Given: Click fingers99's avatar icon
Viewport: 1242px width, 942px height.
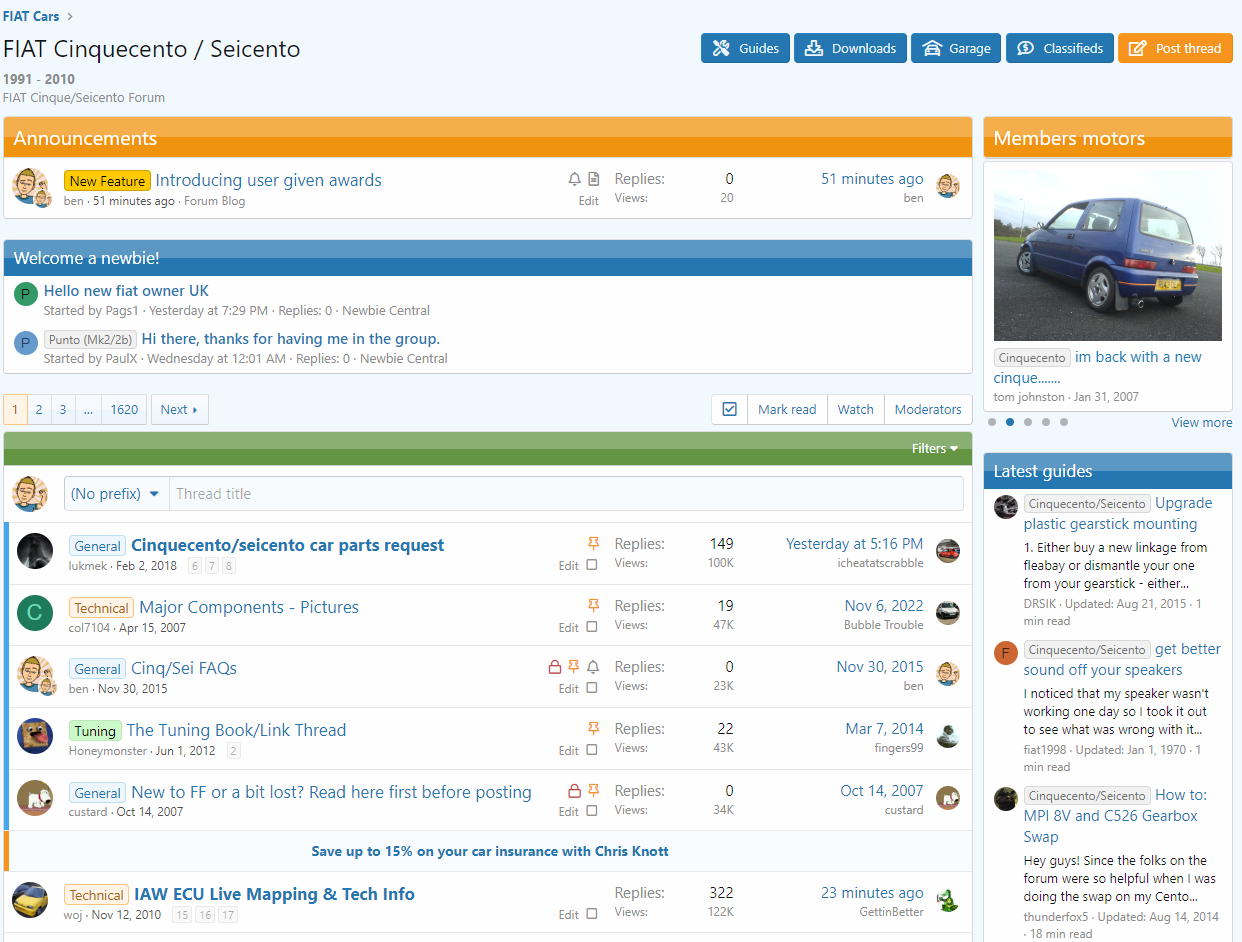Looking at the screenshot, I should 948,736.
